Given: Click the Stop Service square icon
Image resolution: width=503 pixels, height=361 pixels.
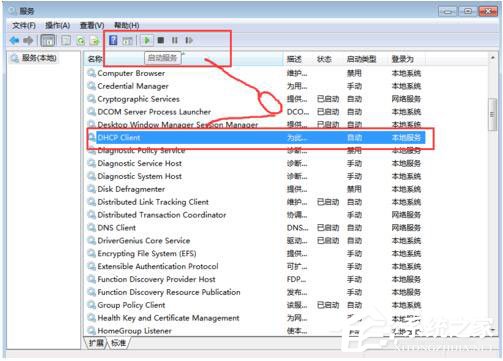Looking at the screenshot, I should (161, 40).
